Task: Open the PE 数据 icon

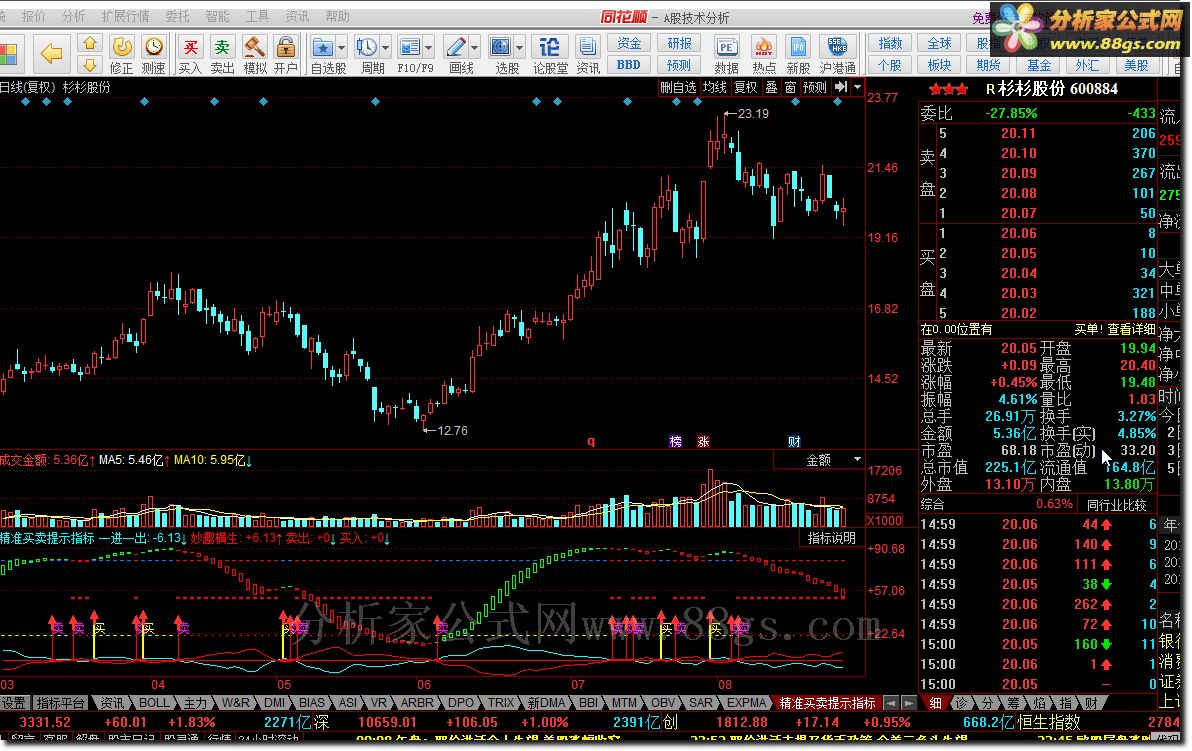Action: (x=727, y=47)
